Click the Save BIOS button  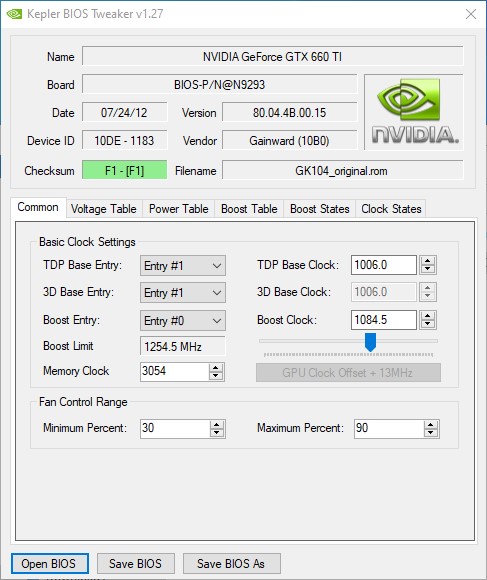coord(135,563)
